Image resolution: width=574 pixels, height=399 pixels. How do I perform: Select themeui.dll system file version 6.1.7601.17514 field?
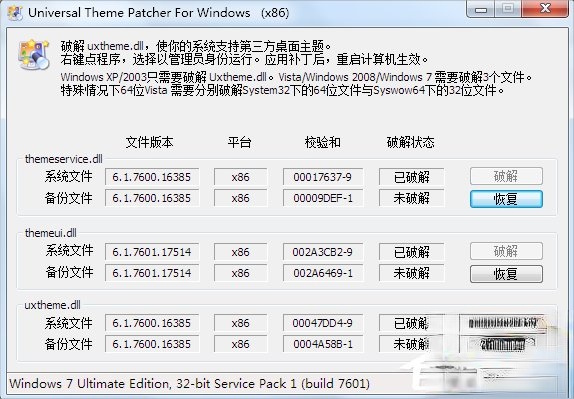[152, 252]
